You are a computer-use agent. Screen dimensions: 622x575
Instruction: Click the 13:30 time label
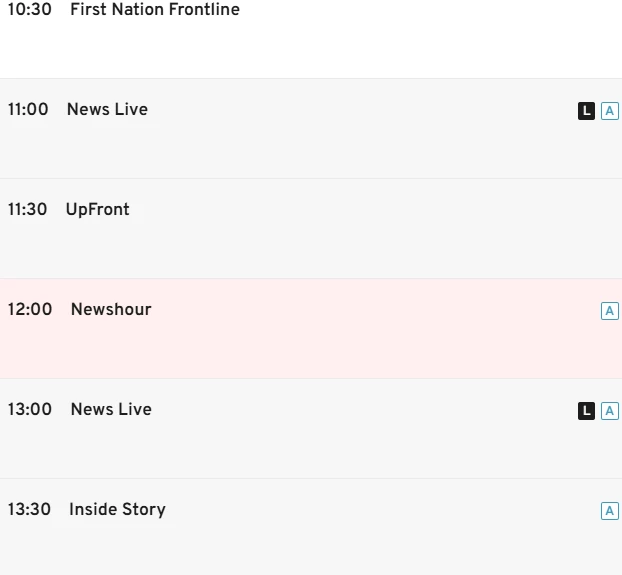pyautogui.click(x=30, y=510)
